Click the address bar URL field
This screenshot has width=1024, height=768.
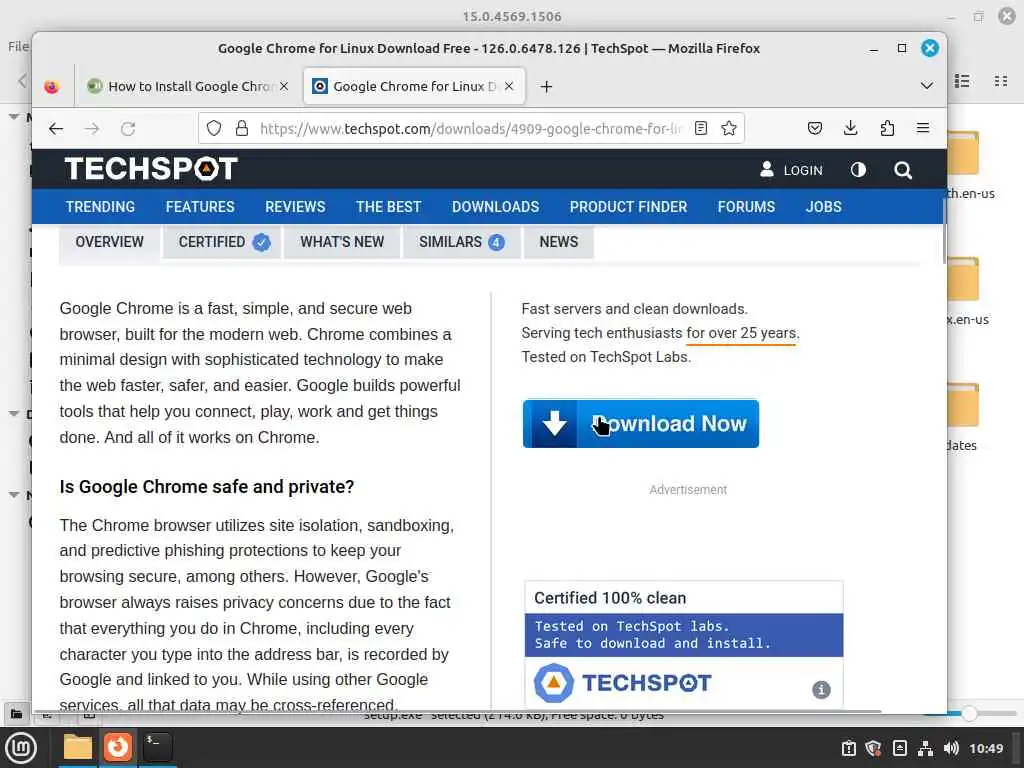[470, 129]
